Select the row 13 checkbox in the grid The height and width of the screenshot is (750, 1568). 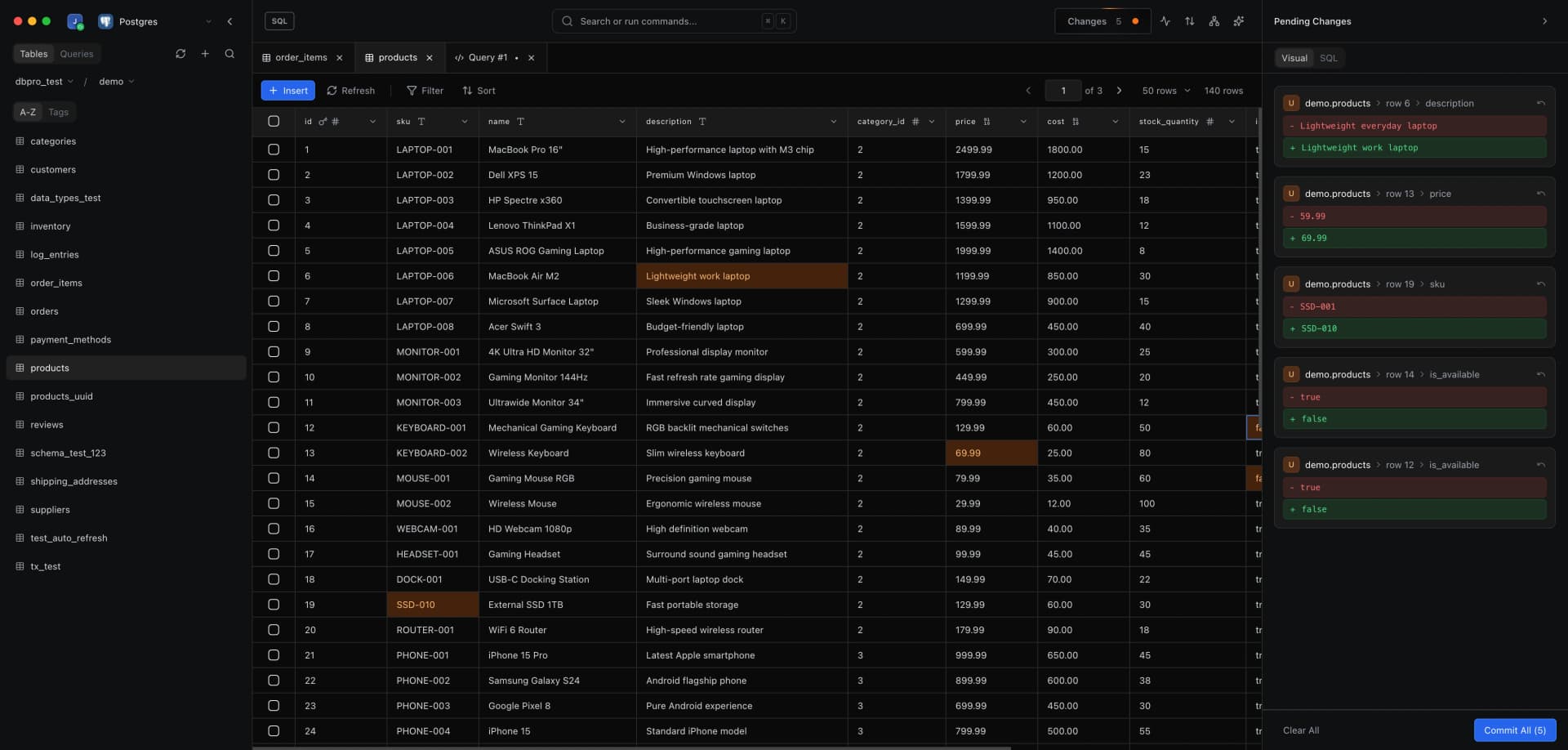(274, 453)
